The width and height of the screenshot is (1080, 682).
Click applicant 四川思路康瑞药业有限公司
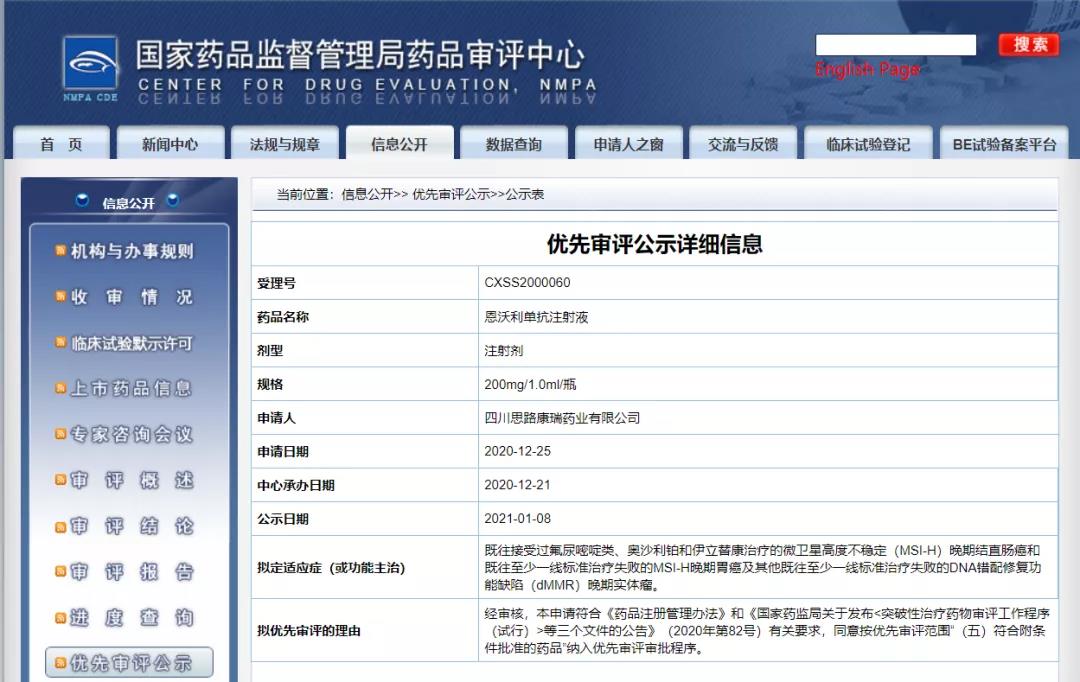click(x=562, y=418)
